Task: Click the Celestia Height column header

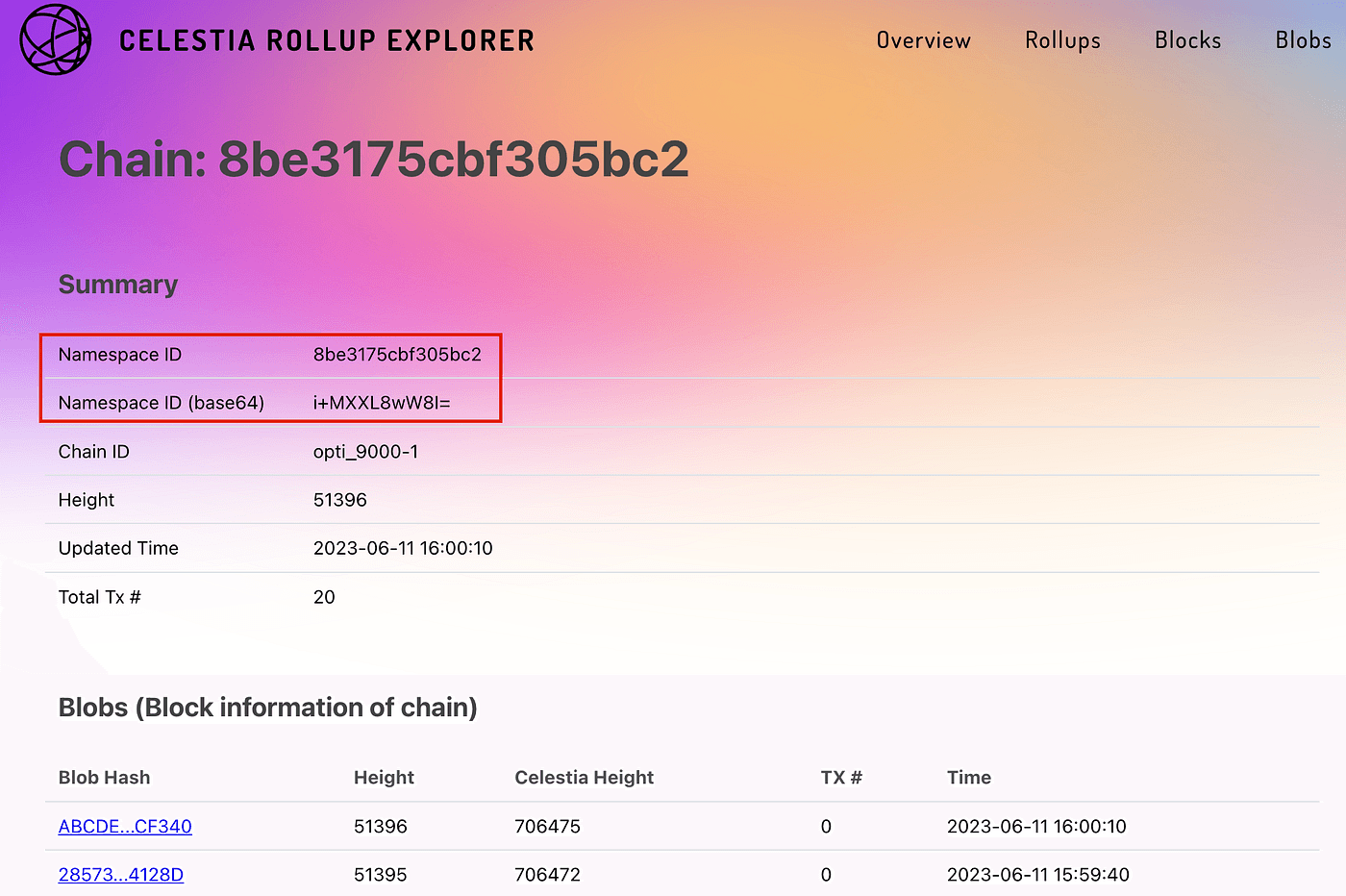Action: coord(585,777)
